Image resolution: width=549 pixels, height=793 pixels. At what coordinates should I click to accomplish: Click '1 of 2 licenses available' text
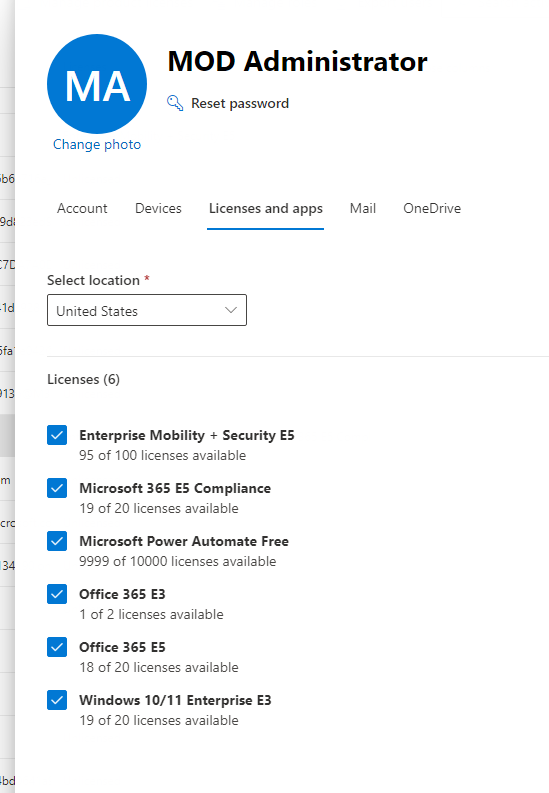click(151, 614)
